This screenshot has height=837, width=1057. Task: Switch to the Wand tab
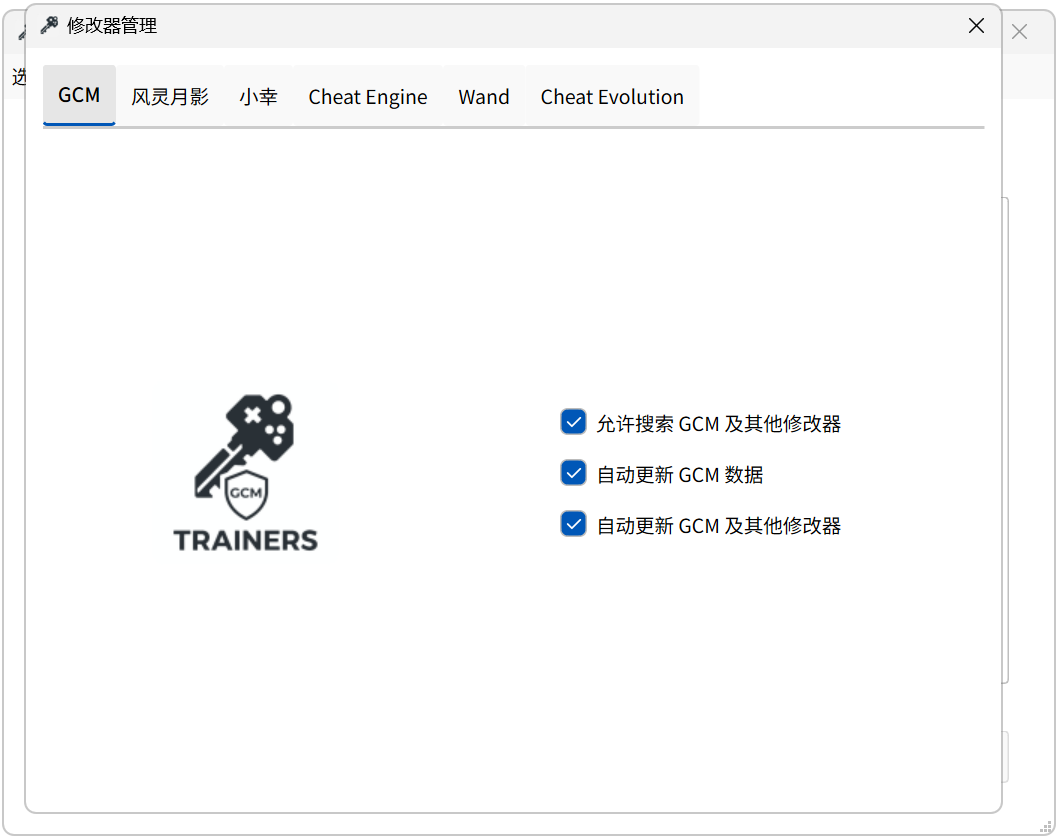tap(484, 96)
